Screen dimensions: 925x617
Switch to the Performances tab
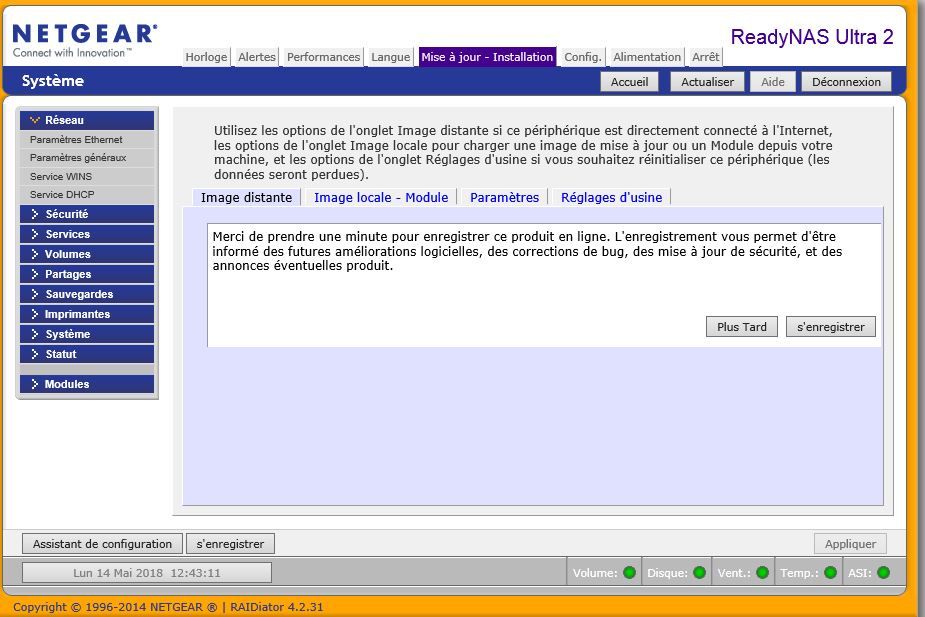(x=323, y=57)
